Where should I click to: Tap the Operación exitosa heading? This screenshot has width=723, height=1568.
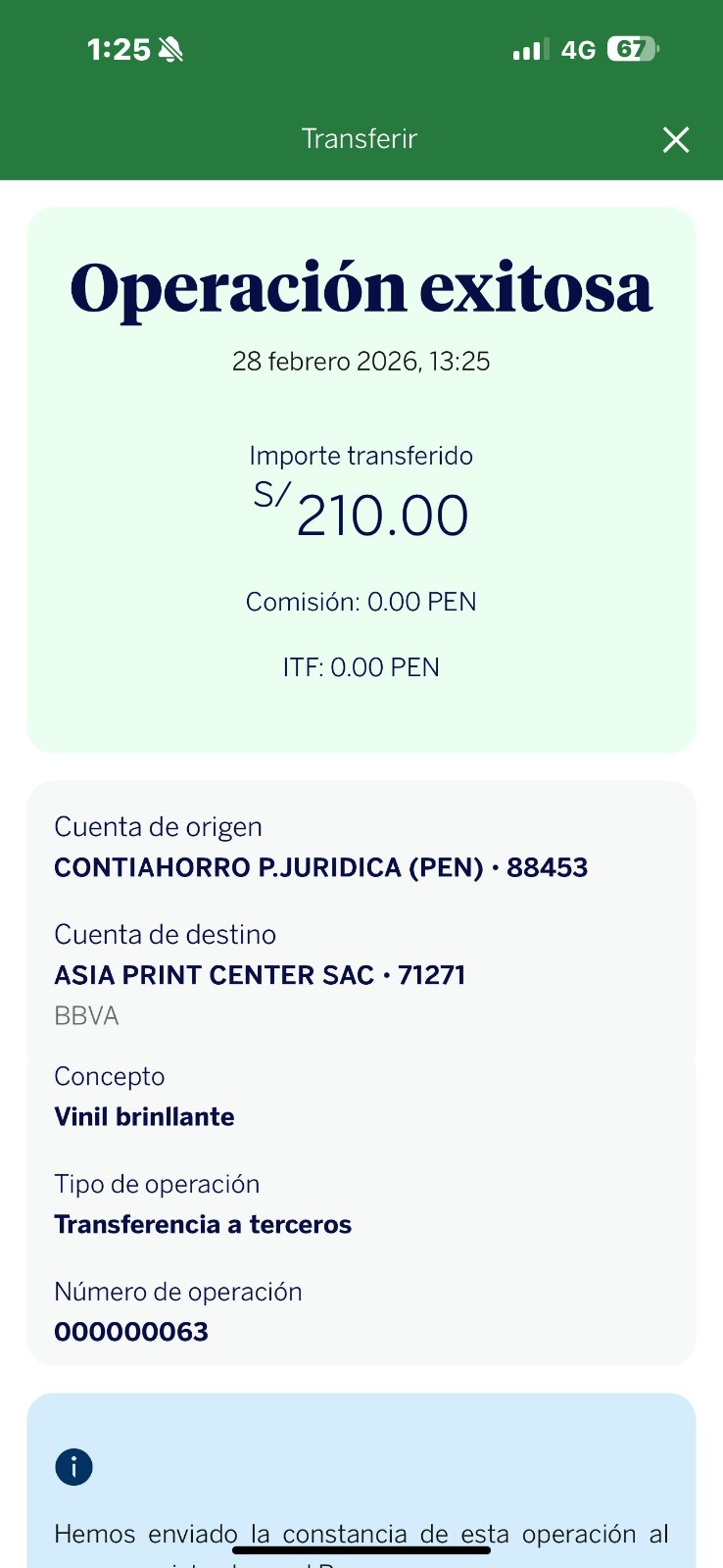(x=361, y=289)
